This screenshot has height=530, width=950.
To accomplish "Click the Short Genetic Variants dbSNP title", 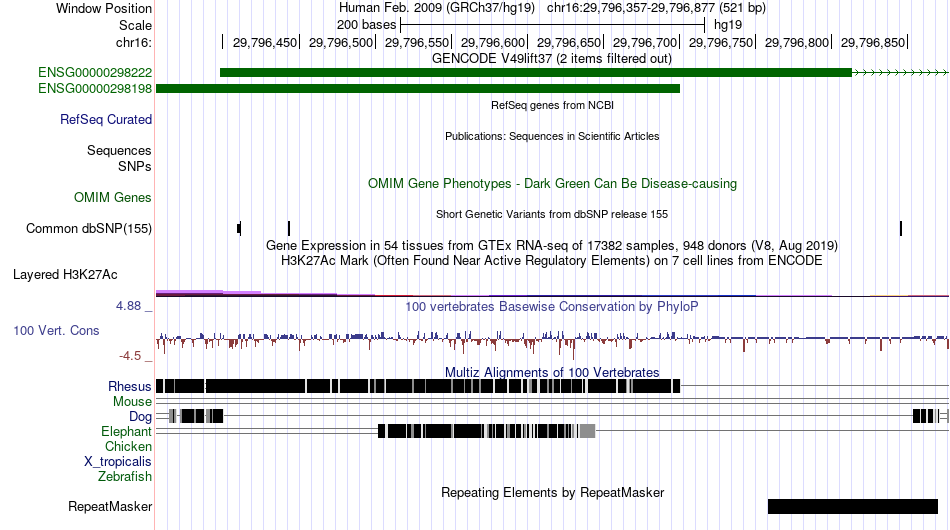I will (551, 214).
